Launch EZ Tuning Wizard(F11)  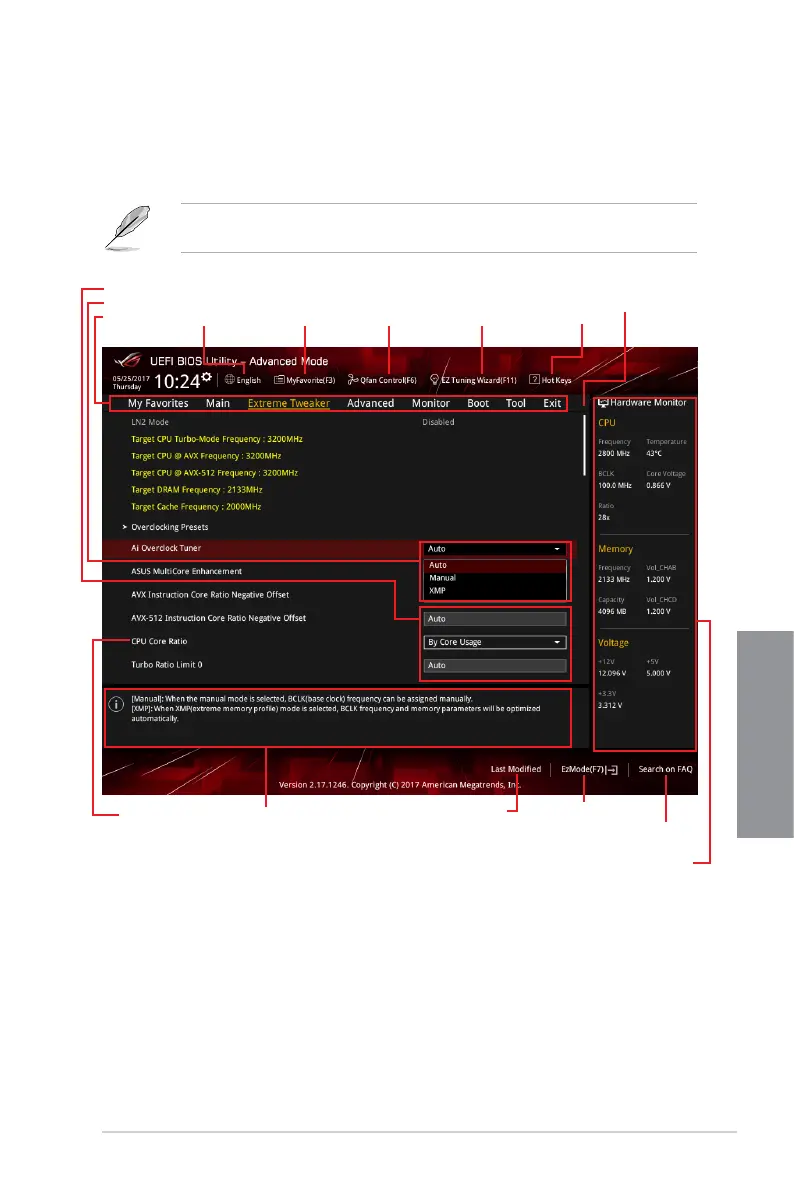(x=474, y=380)
